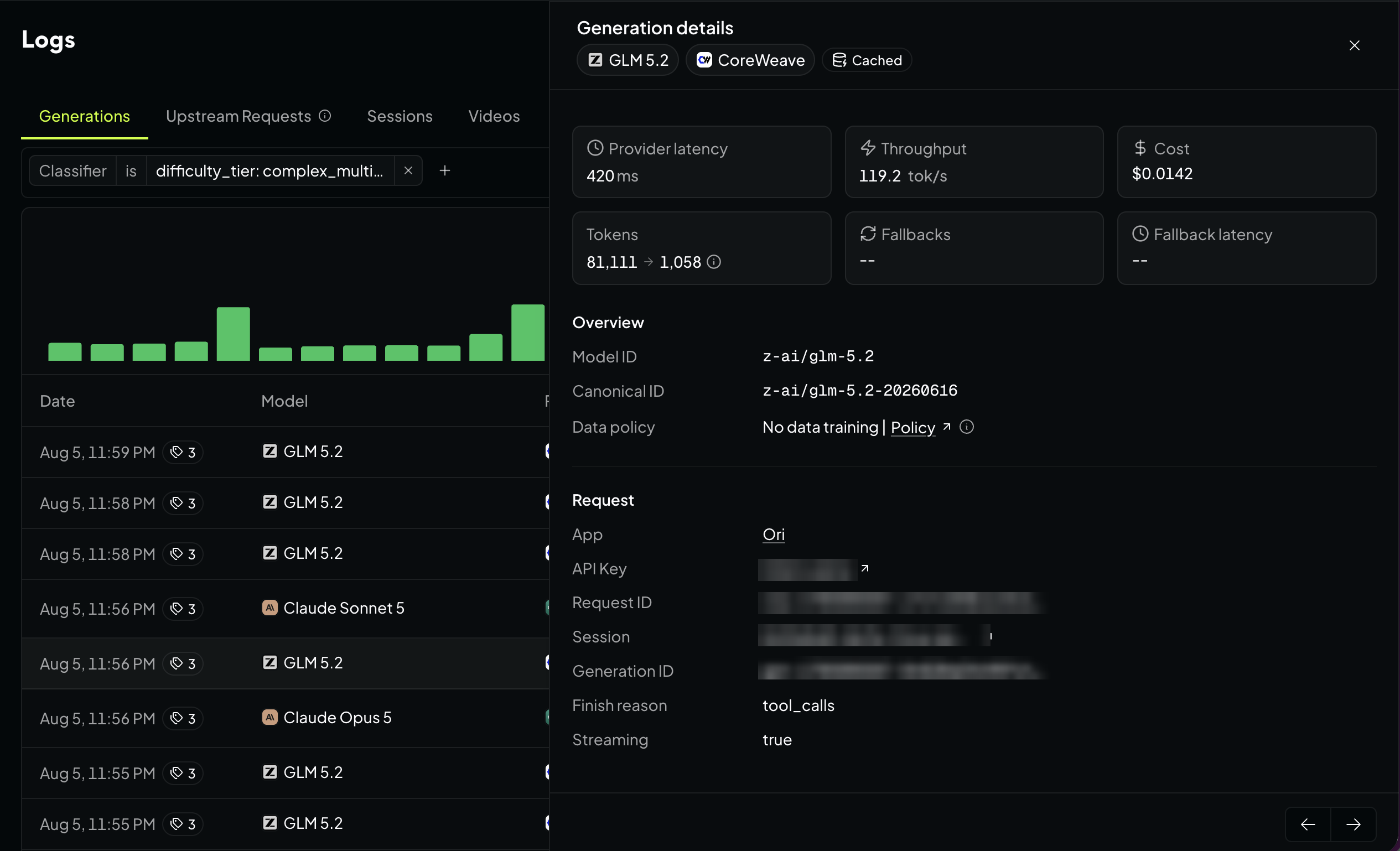Viewport: 1400px width, 851px height.
Task: Click tag badge on Claude Opus 5 row
Action: [183, 719]
